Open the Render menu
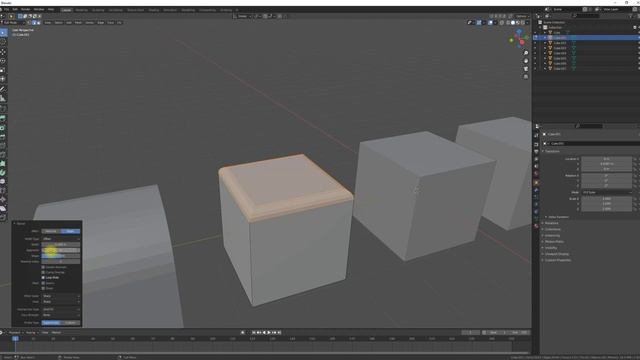The image size is (640, 360). [x=25, y=9]
